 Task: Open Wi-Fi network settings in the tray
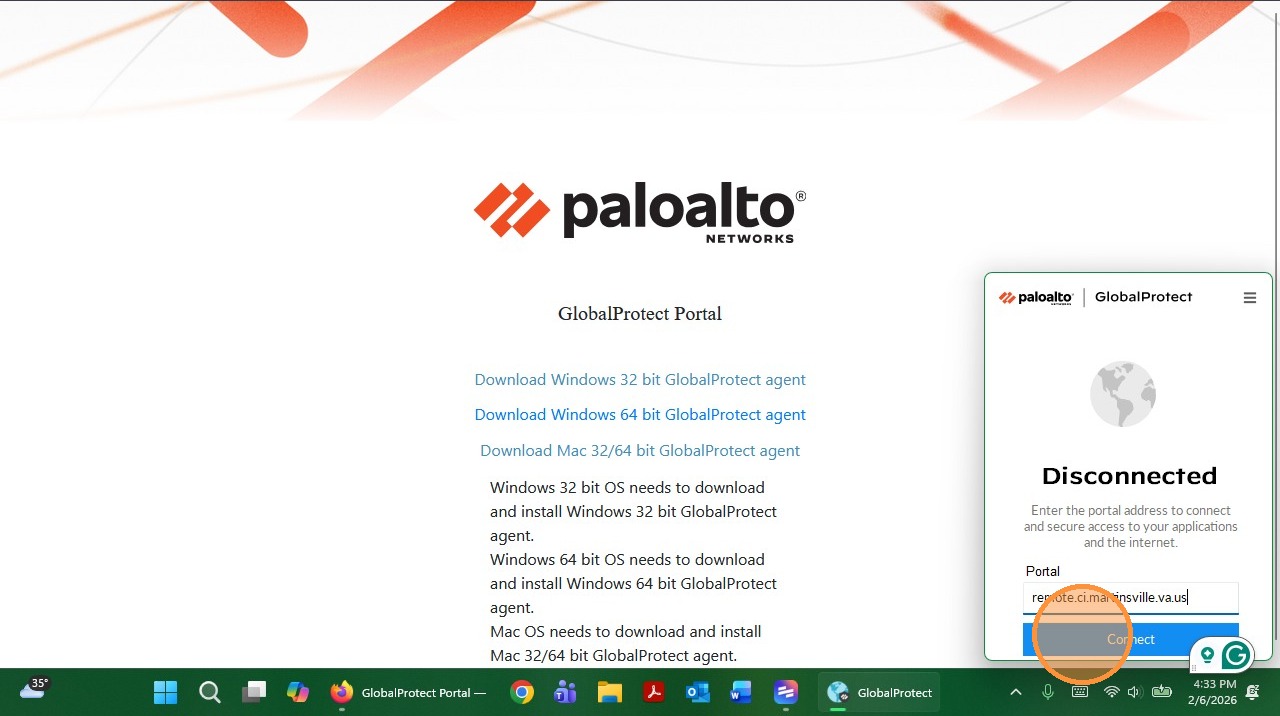coord(1111,692)
